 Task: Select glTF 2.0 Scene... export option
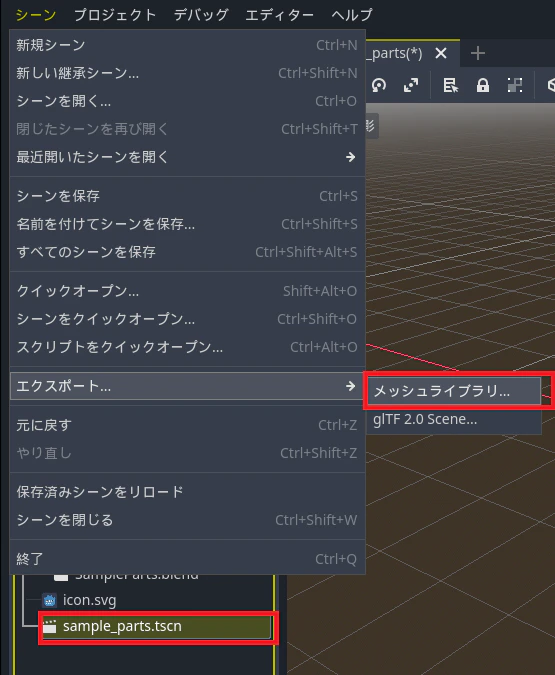(x=454, y=419)
